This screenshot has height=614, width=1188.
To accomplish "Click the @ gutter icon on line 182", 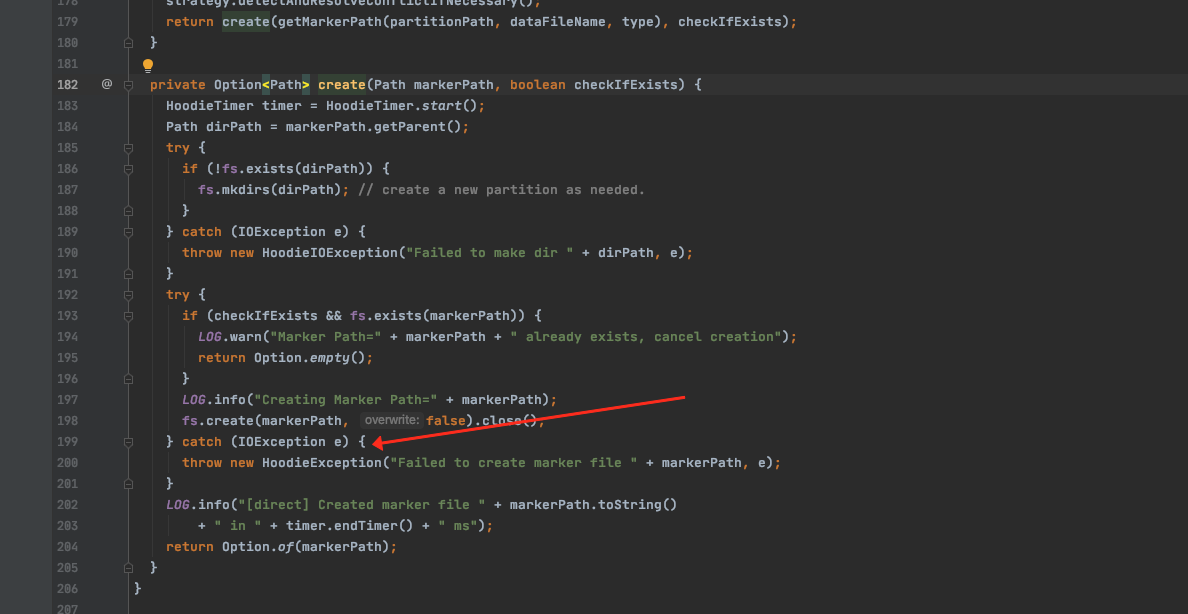I will pos(107,84).
